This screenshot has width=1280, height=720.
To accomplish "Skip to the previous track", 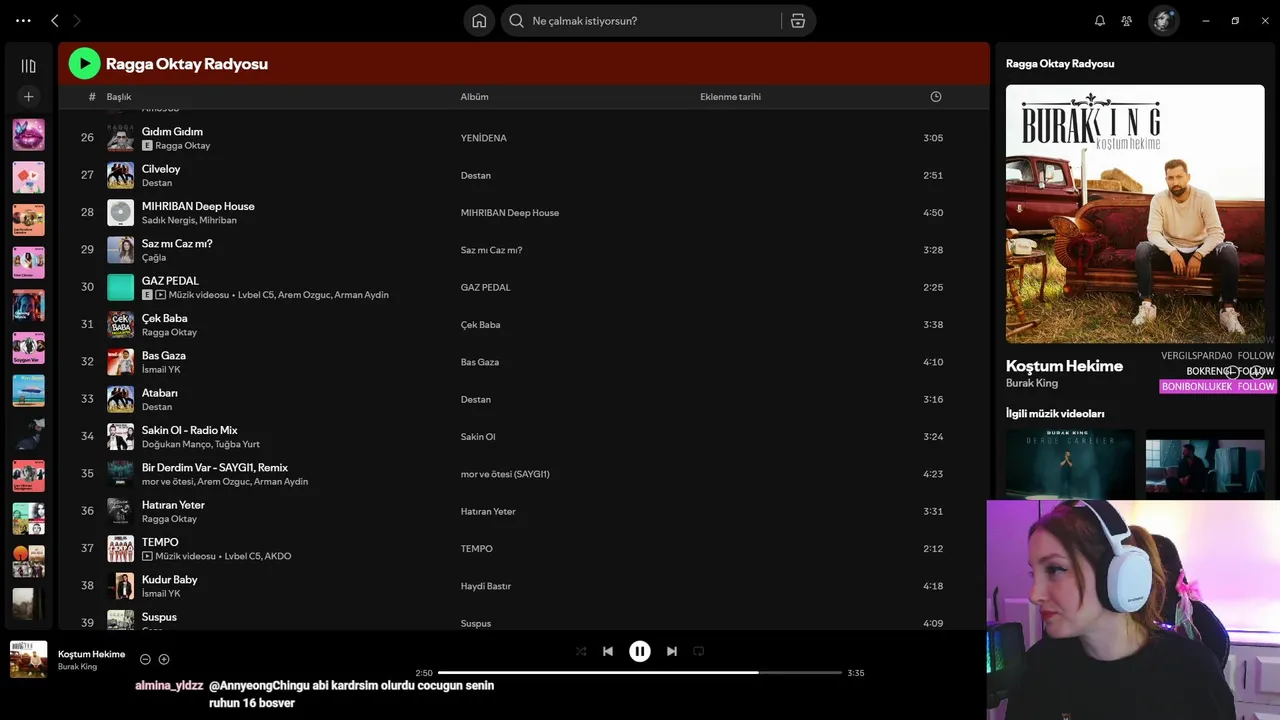I will click(x=608, y=651).
